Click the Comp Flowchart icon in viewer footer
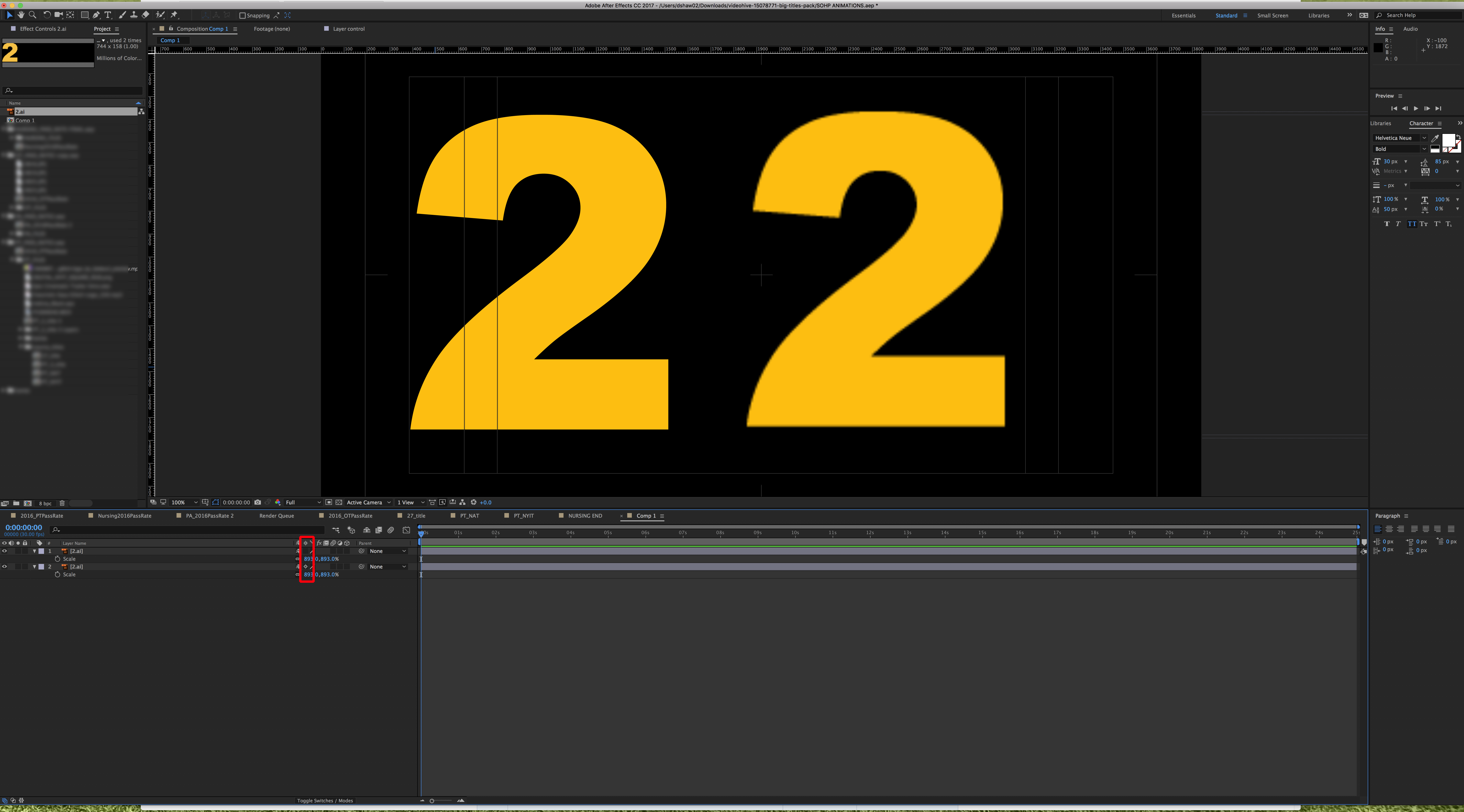1464x812 pixels. [463, 502]
